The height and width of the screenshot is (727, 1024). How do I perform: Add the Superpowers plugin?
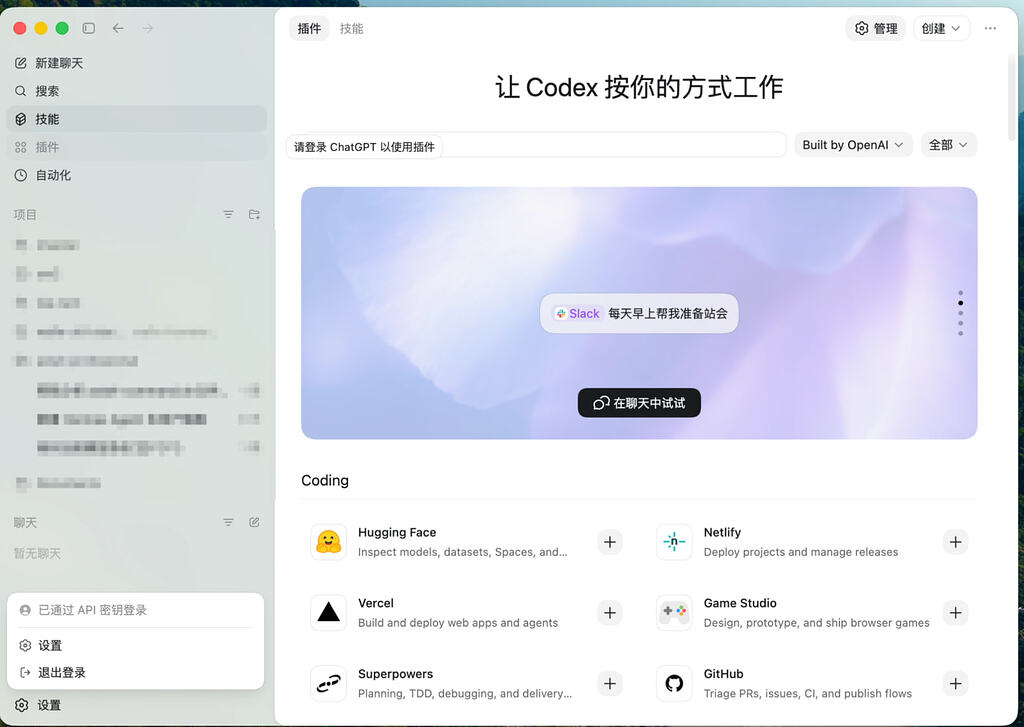pyautogui.click(x=609, y=683)
